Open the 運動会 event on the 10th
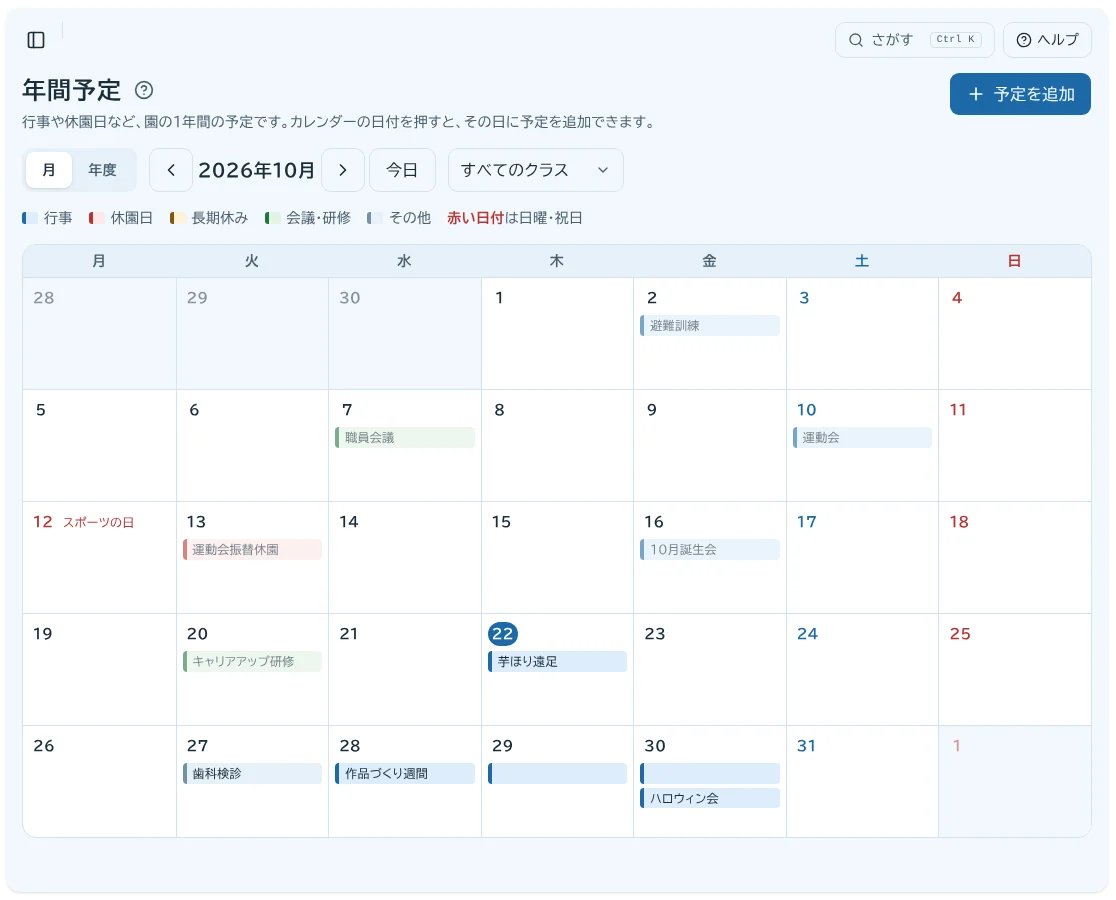Screen dimensions: 1116x900 click(862, 438)
